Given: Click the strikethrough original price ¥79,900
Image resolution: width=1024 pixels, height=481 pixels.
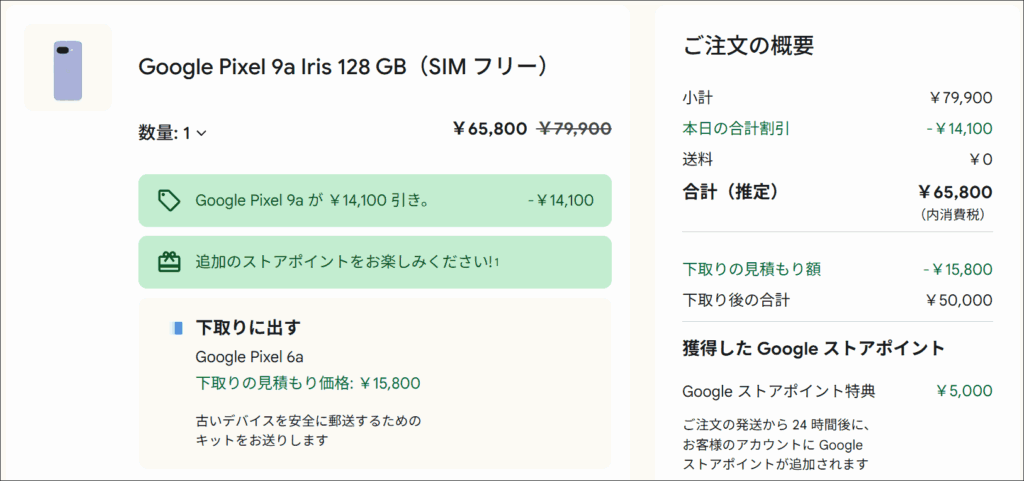Looking at the screenshot, I should (x=574, y=128).
